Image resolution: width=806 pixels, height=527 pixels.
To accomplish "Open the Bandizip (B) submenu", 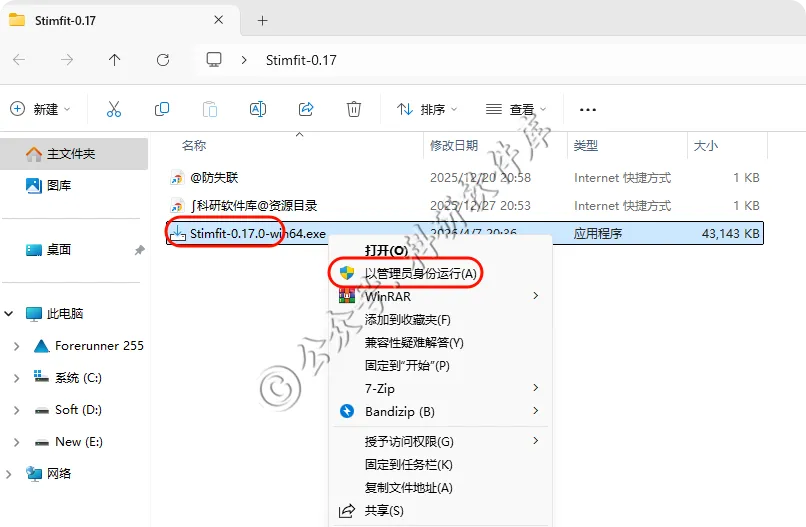I will (441, 411).
